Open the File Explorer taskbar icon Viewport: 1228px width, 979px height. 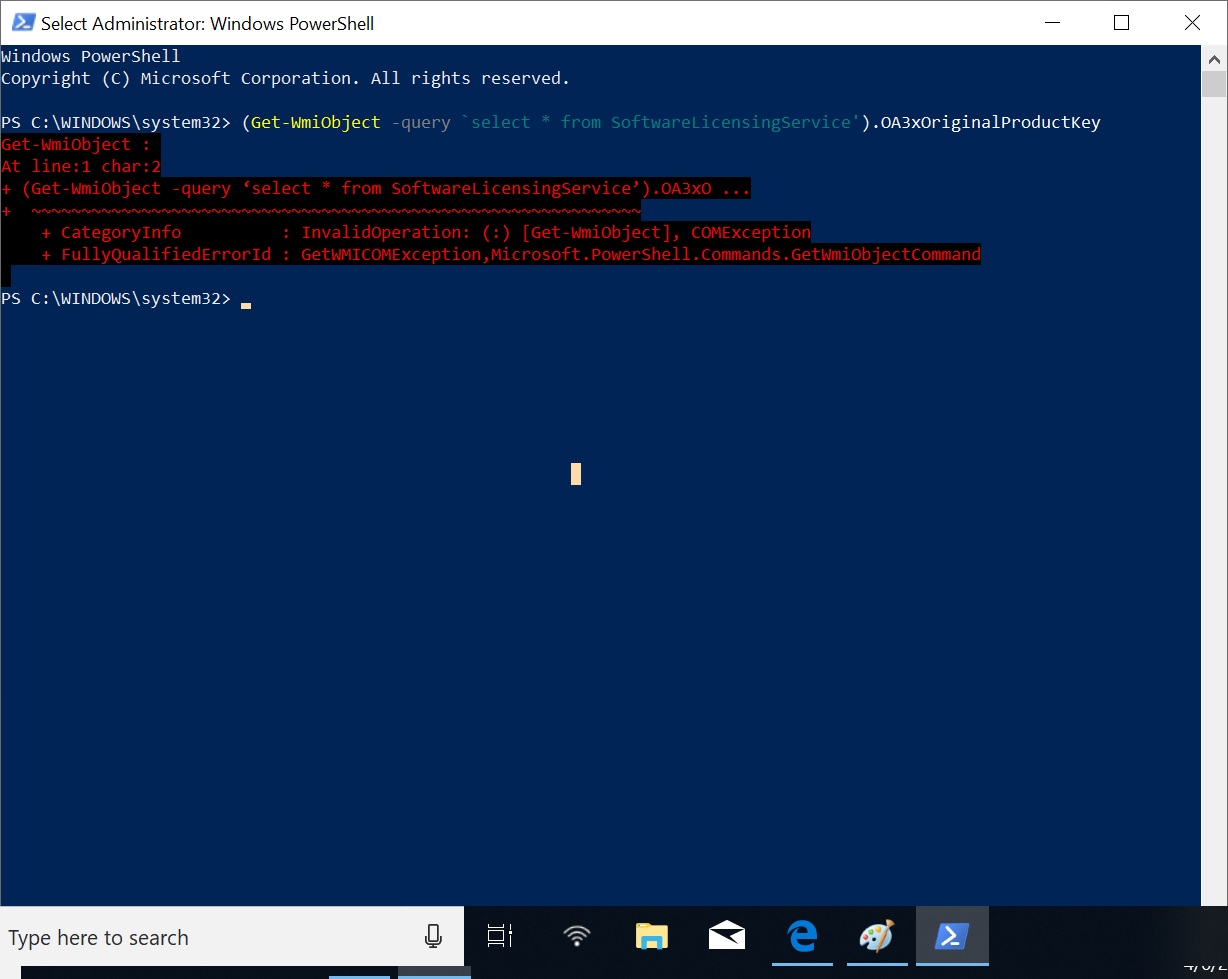pos(652,936)
